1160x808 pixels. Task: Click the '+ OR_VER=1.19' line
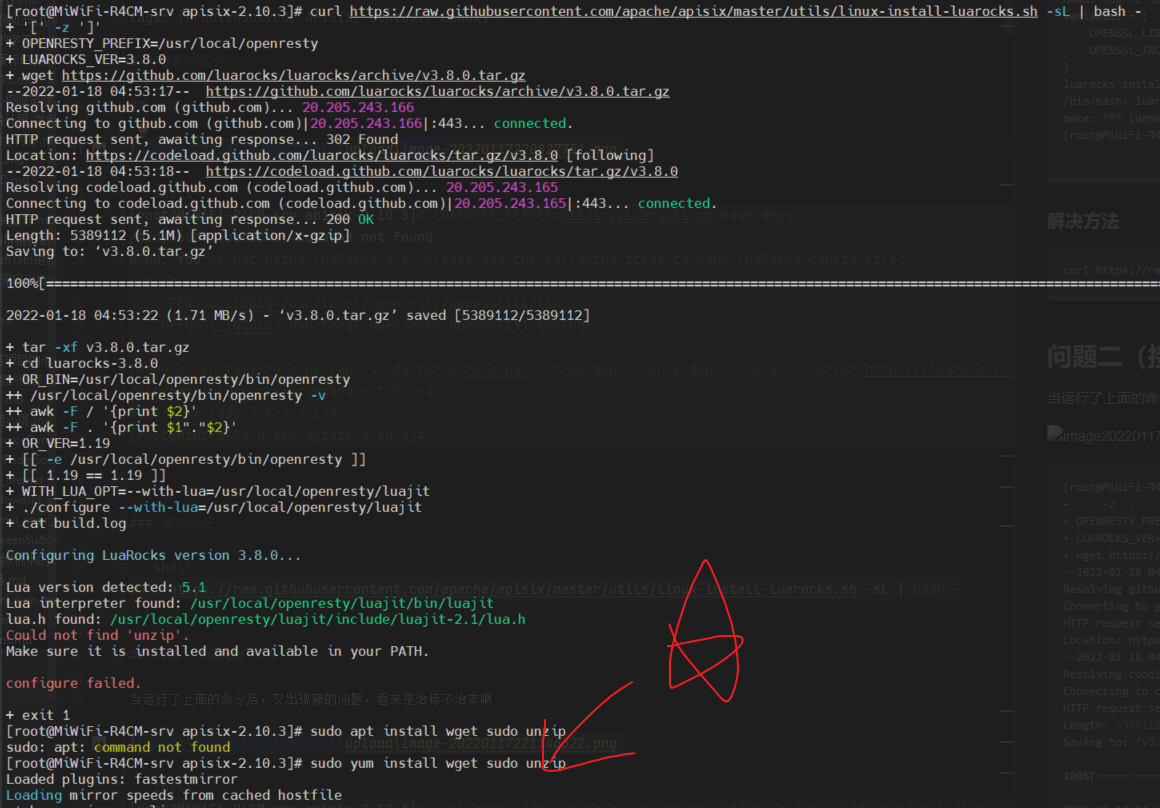point(58,443)
